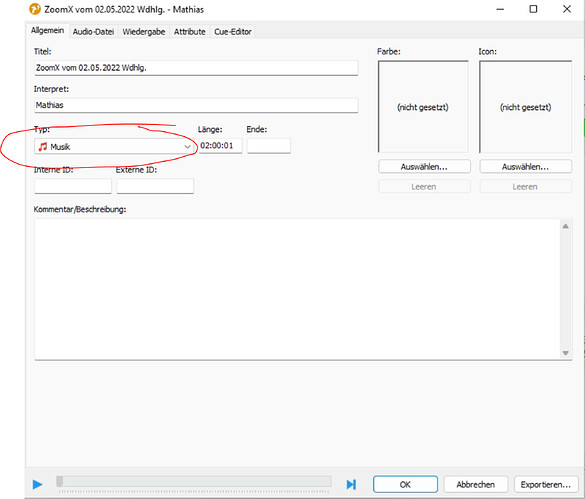Choose an icon via Icon Auswählen button

(x=525, y=166)
